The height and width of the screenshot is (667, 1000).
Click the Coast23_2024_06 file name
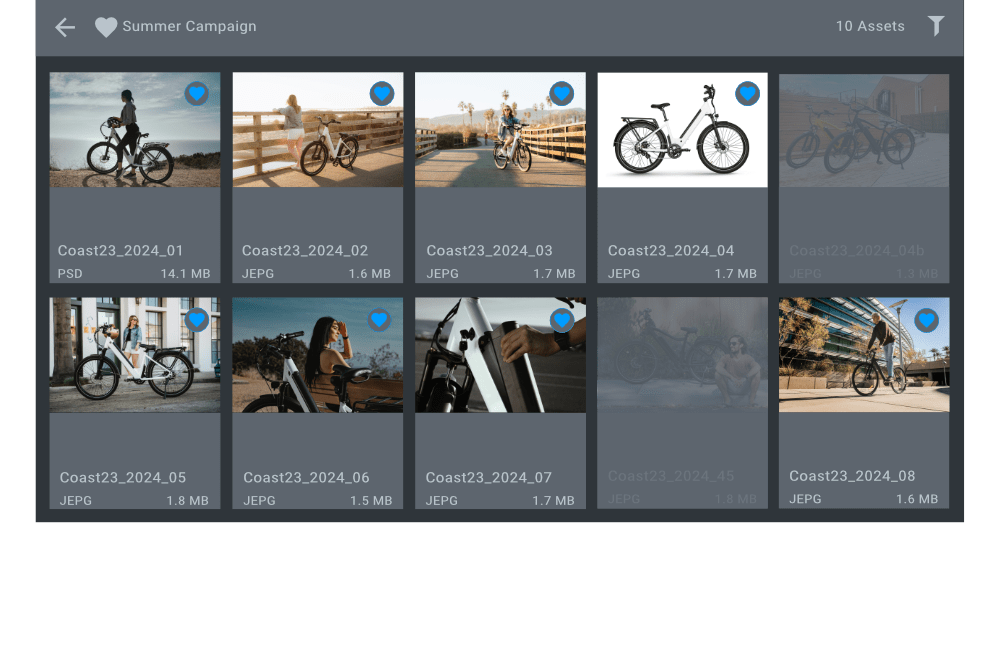[306, 478]
